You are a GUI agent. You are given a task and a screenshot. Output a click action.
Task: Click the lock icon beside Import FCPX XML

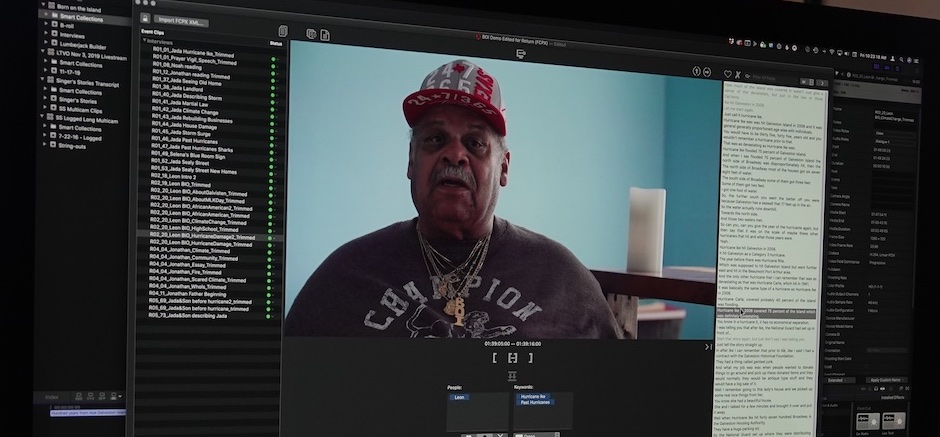145,18
